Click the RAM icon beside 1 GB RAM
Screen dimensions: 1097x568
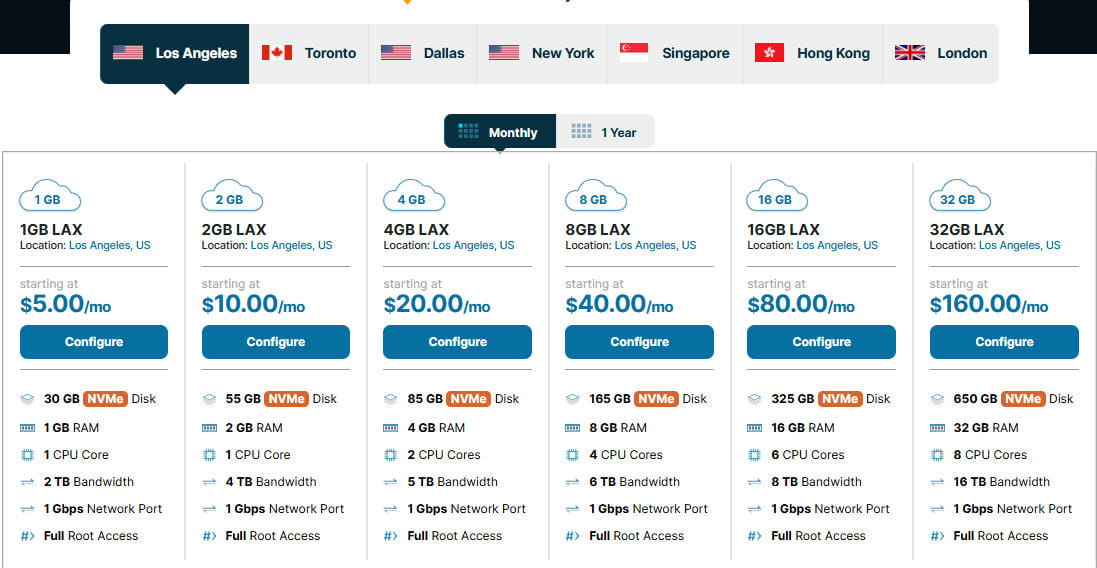coord(27,427)
